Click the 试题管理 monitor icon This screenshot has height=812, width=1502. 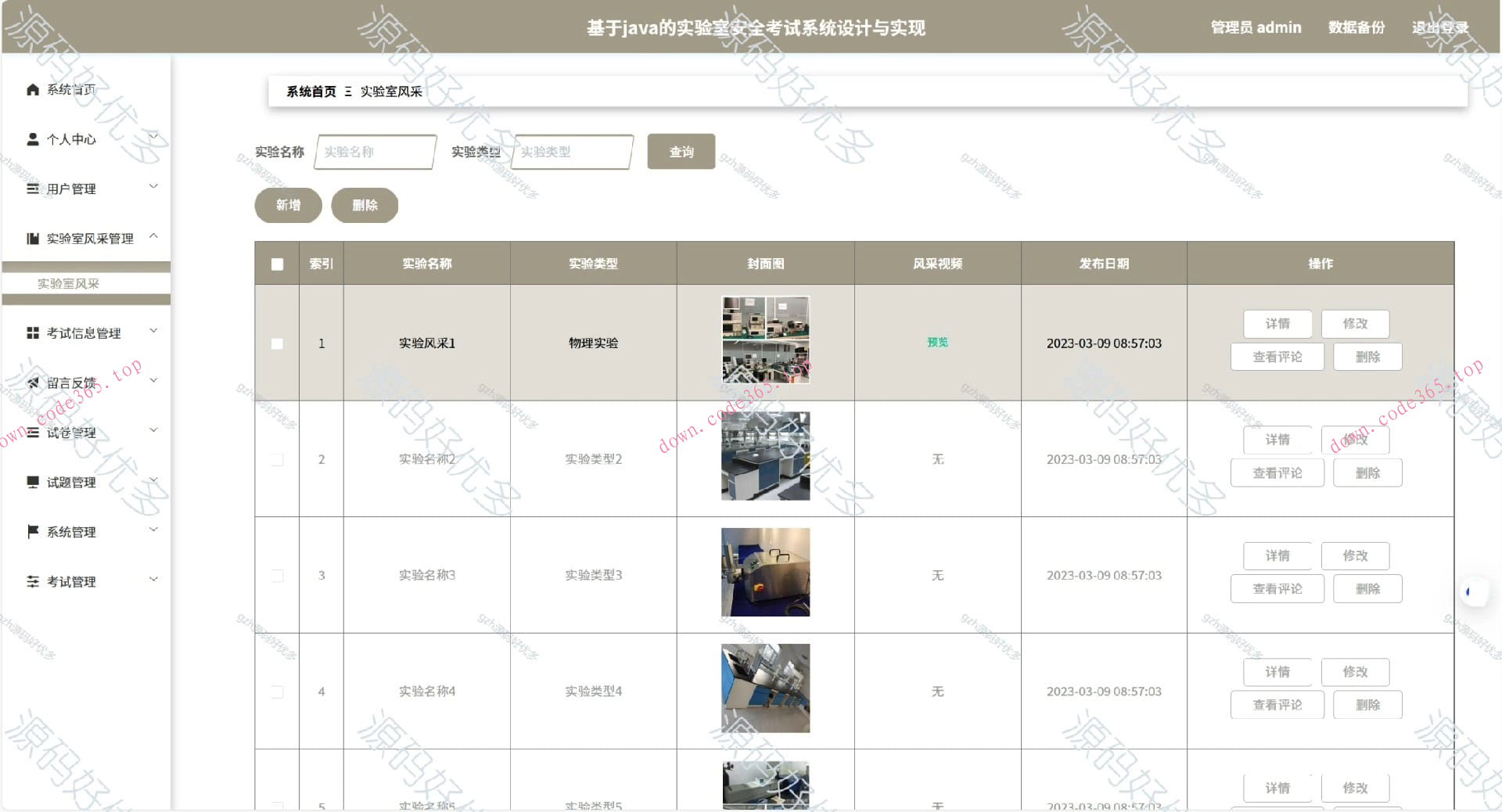(x=32, y=482)
